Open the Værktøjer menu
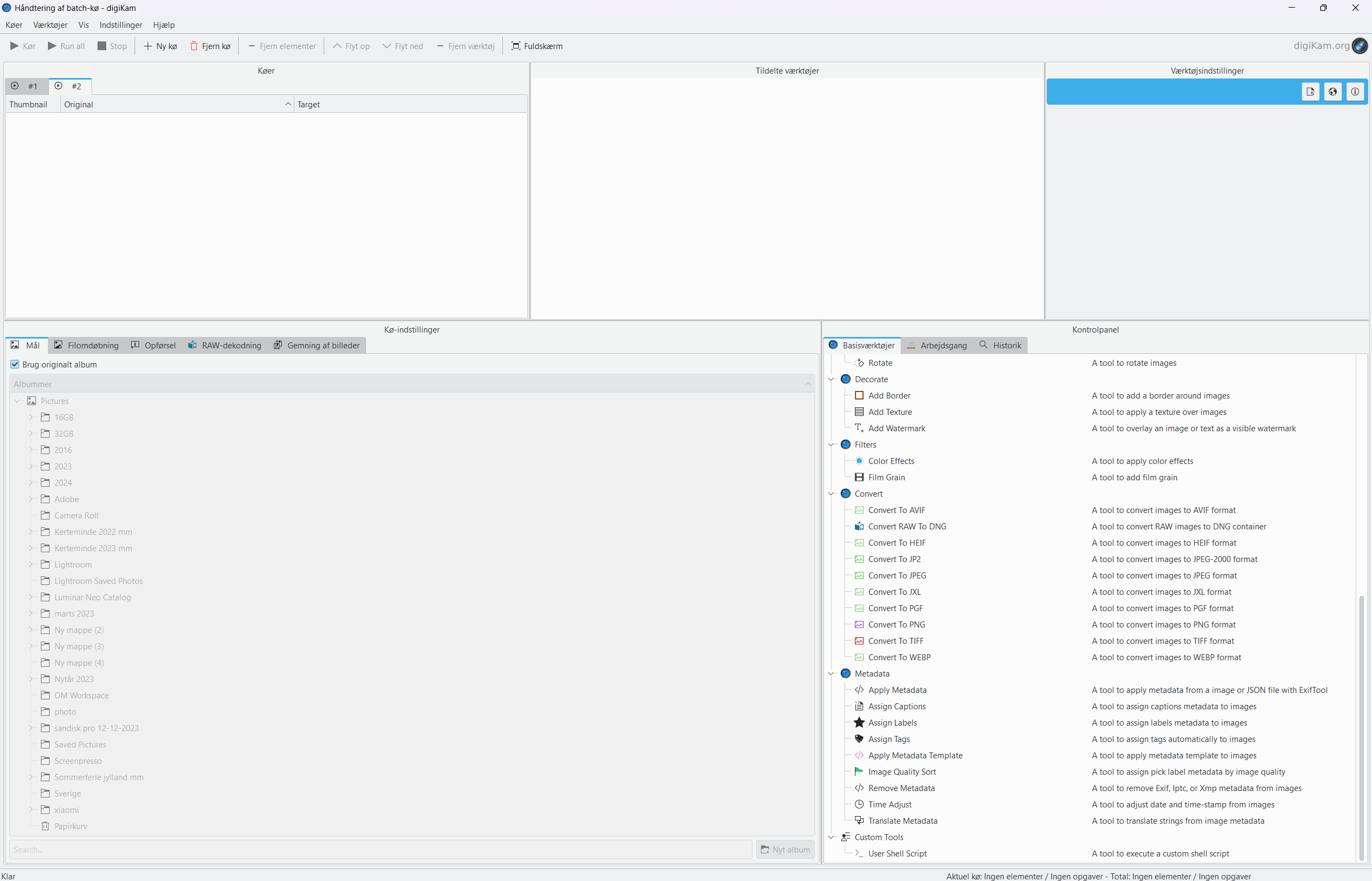 pyautogui.click(x=50, y=25)
